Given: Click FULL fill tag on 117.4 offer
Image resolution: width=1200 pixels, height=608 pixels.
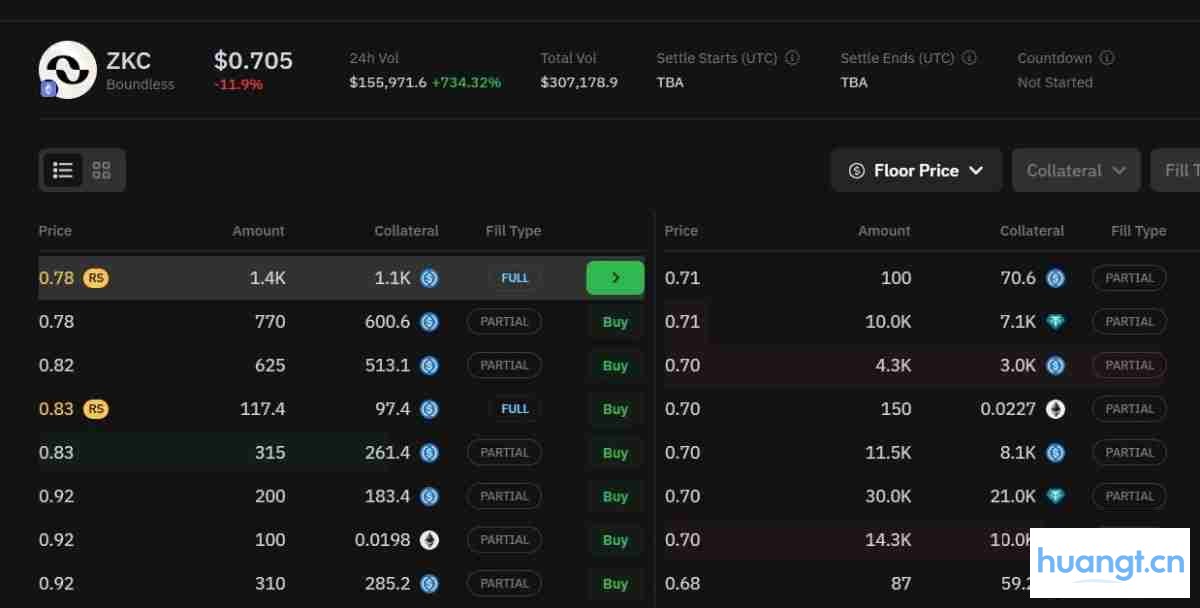Looking at the screenshot, I should (x=514, y=409).
